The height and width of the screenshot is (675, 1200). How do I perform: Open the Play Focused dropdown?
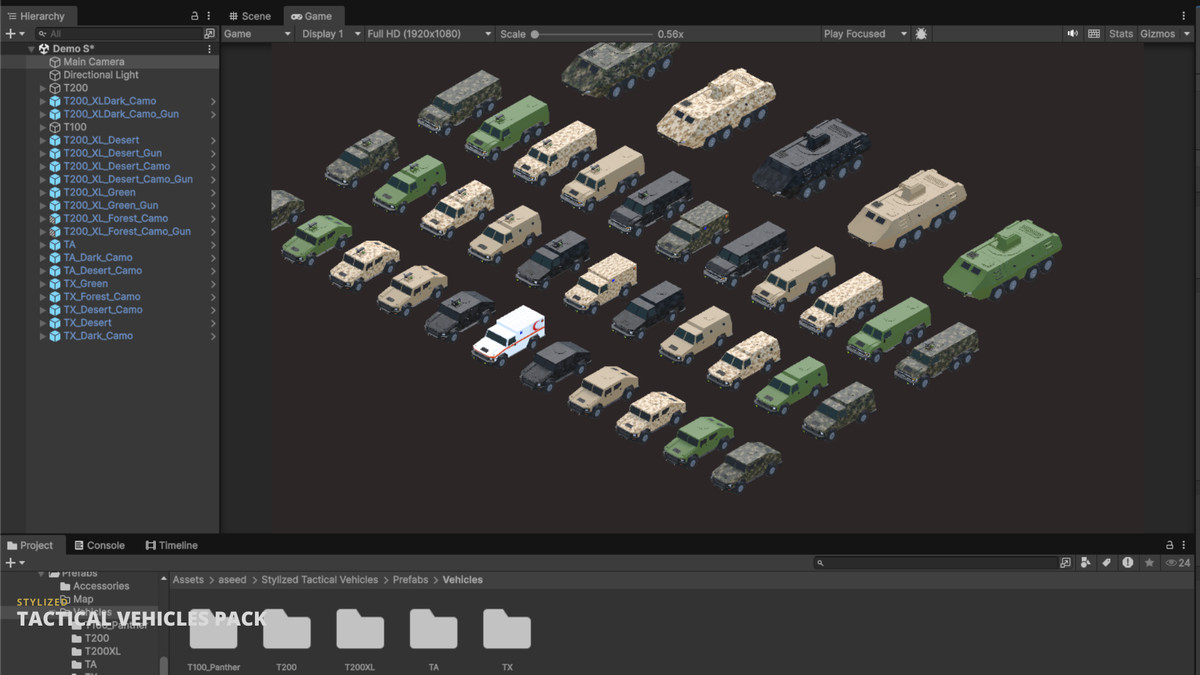point(865,34)
